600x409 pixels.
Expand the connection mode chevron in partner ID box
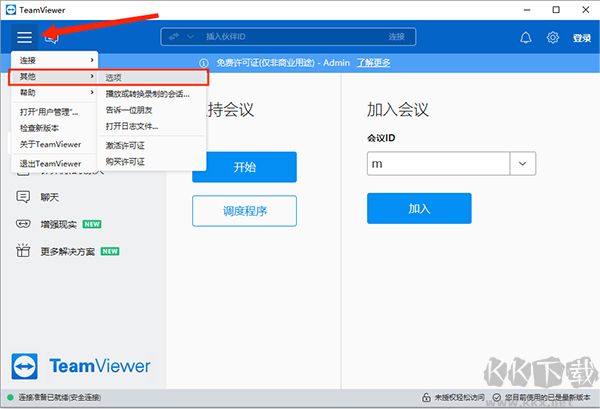[x=190, y=37]
